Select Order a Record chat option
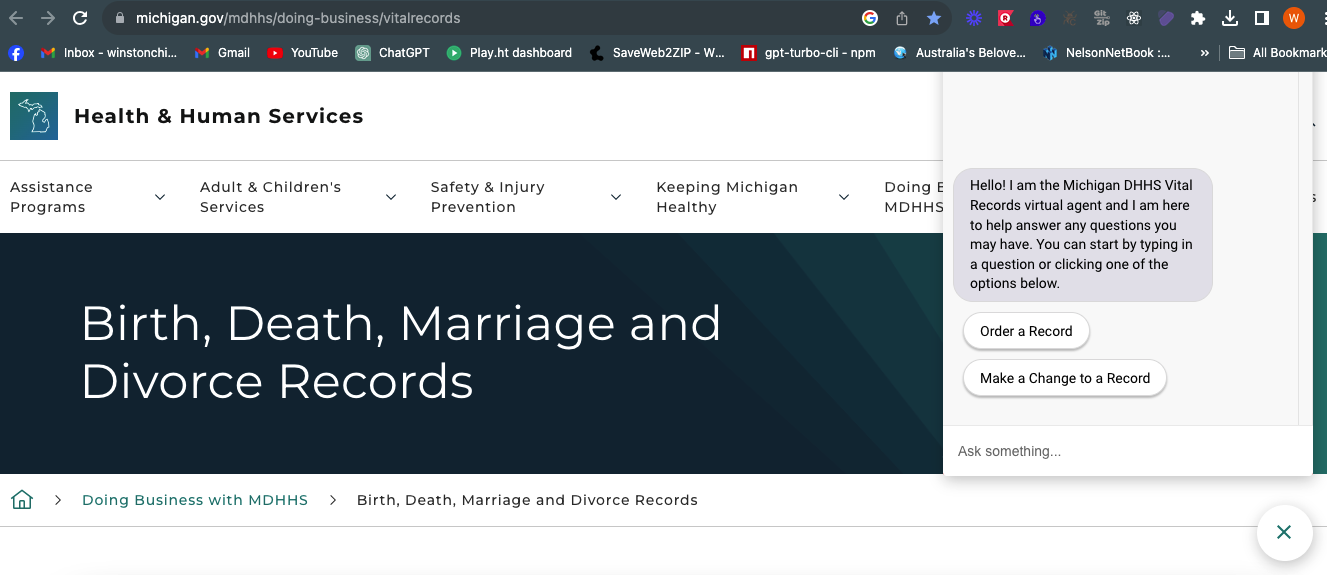 pyautogui.click(x=1026, y=331)
